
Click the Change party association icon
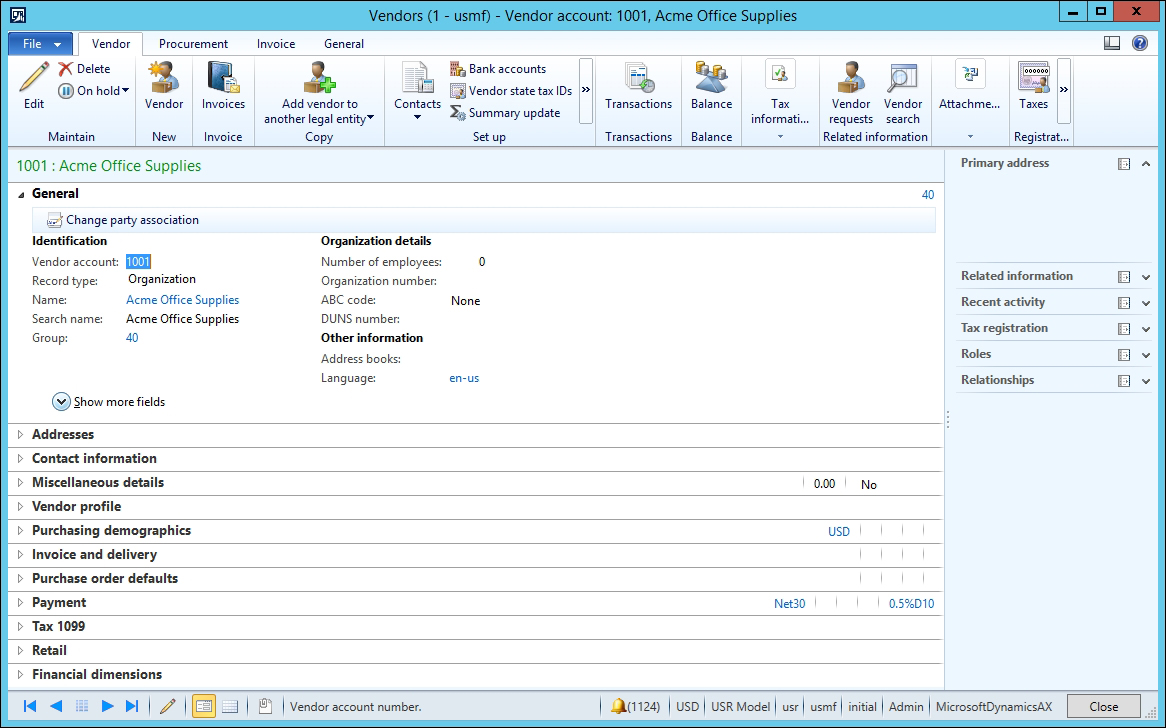pos(54,220)
